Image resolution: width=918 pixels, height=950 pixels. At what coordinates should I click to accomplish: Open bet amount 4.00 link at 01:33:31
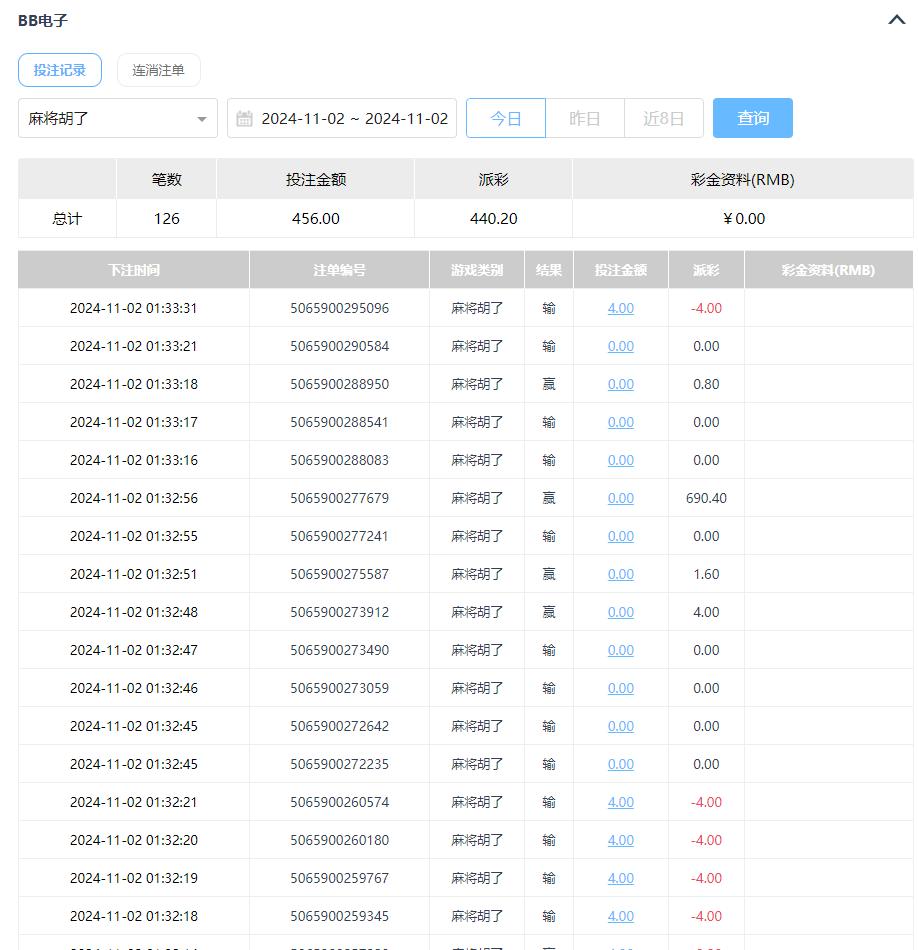[621, 308]
